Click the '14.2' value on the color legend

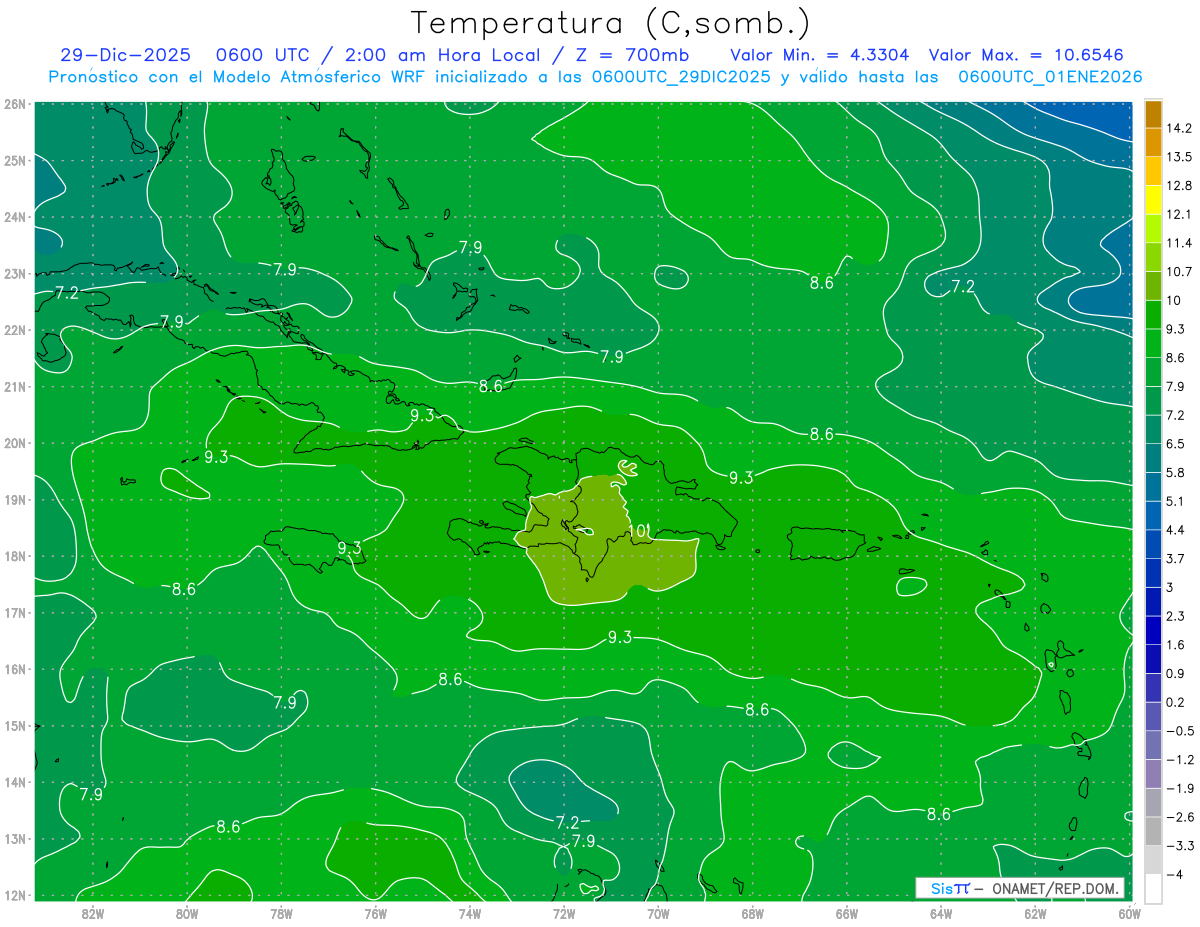(x=1179, y=128)
